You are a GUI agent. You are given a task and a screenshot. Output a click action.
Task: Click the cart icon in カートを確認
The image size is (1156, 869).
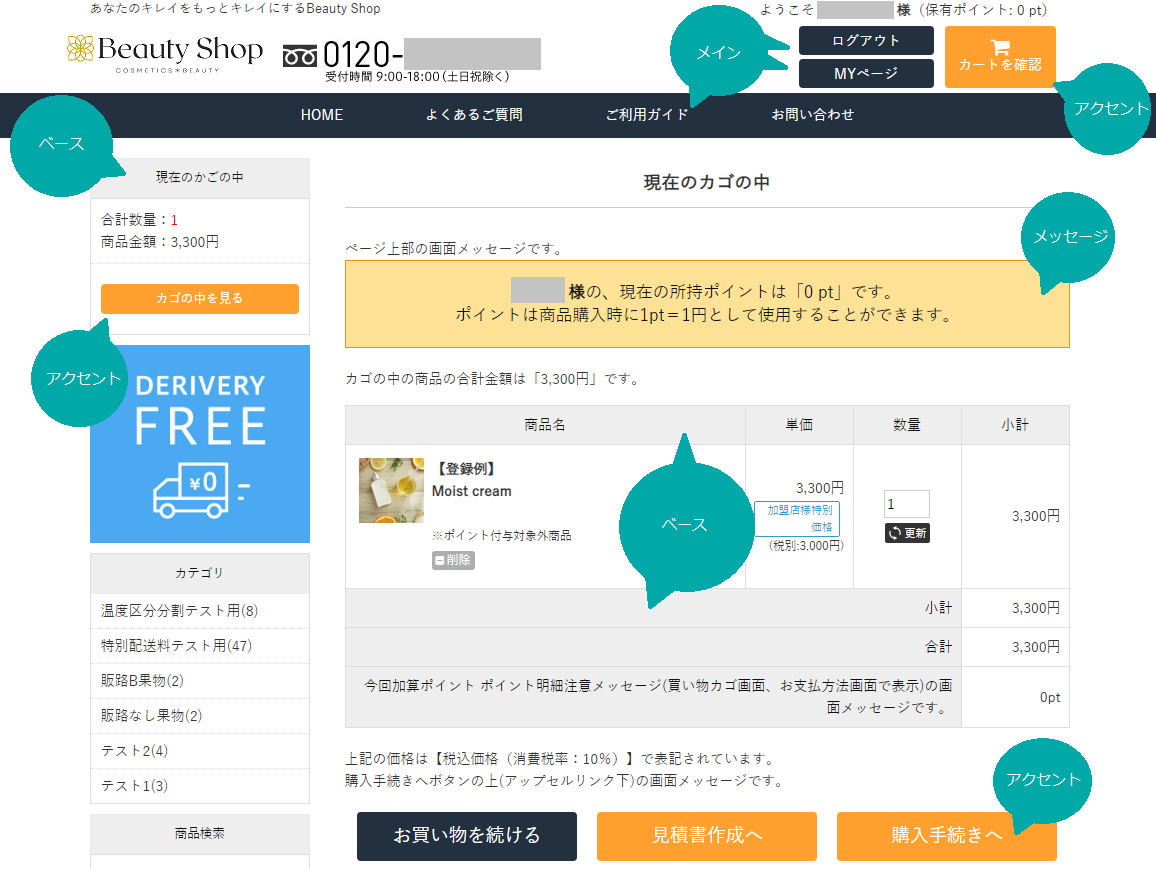point(1000,47)
